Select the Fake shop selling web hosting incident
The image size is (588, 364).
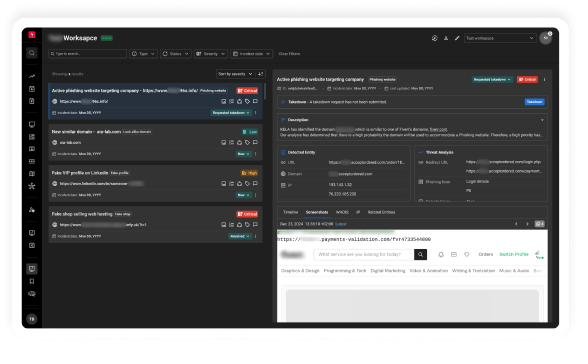(155, 225)
